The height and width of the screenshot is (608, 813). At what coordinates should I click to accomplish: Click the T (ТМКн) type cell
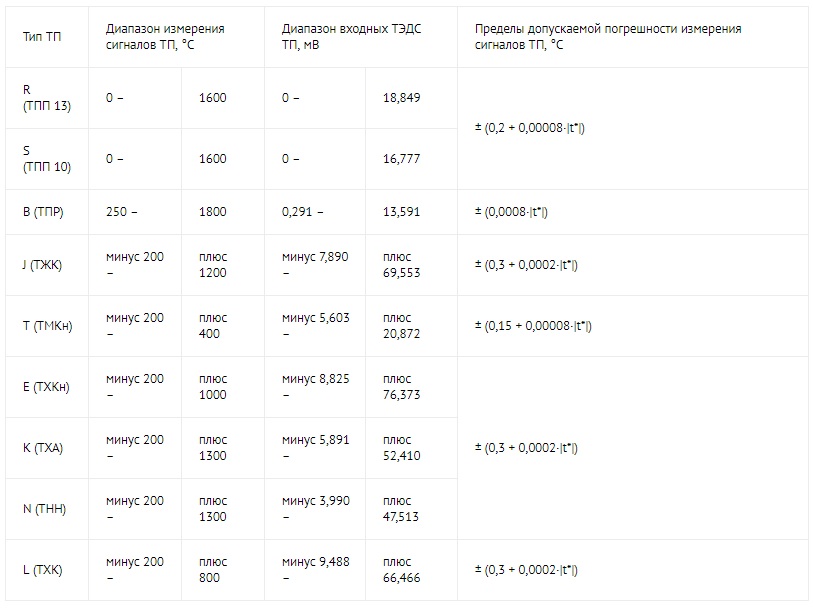coord(47,326)
